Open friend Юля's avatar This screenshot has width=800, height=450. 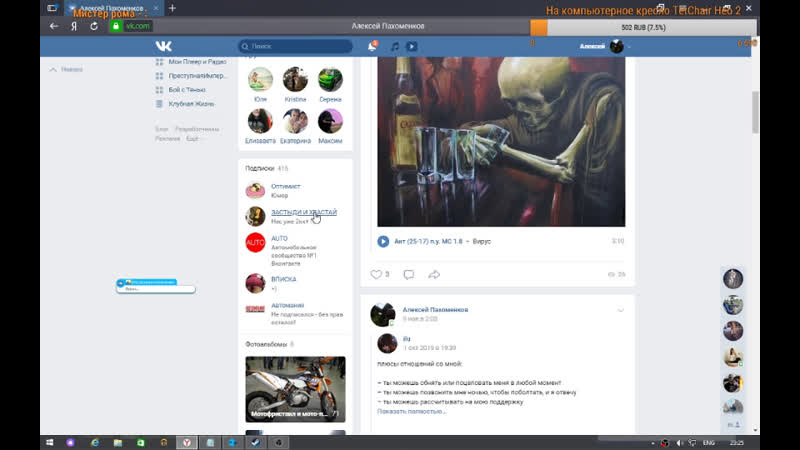260,80
